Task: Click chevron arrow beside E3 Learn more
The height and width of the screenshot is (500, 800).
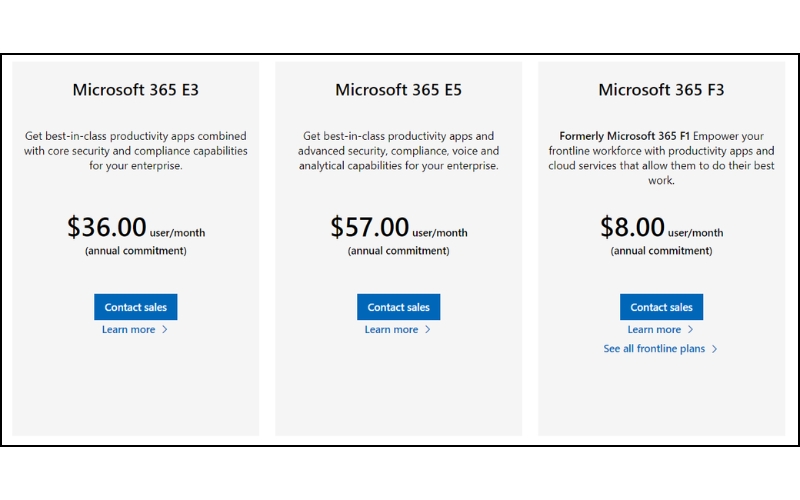Action: [165, 330]
